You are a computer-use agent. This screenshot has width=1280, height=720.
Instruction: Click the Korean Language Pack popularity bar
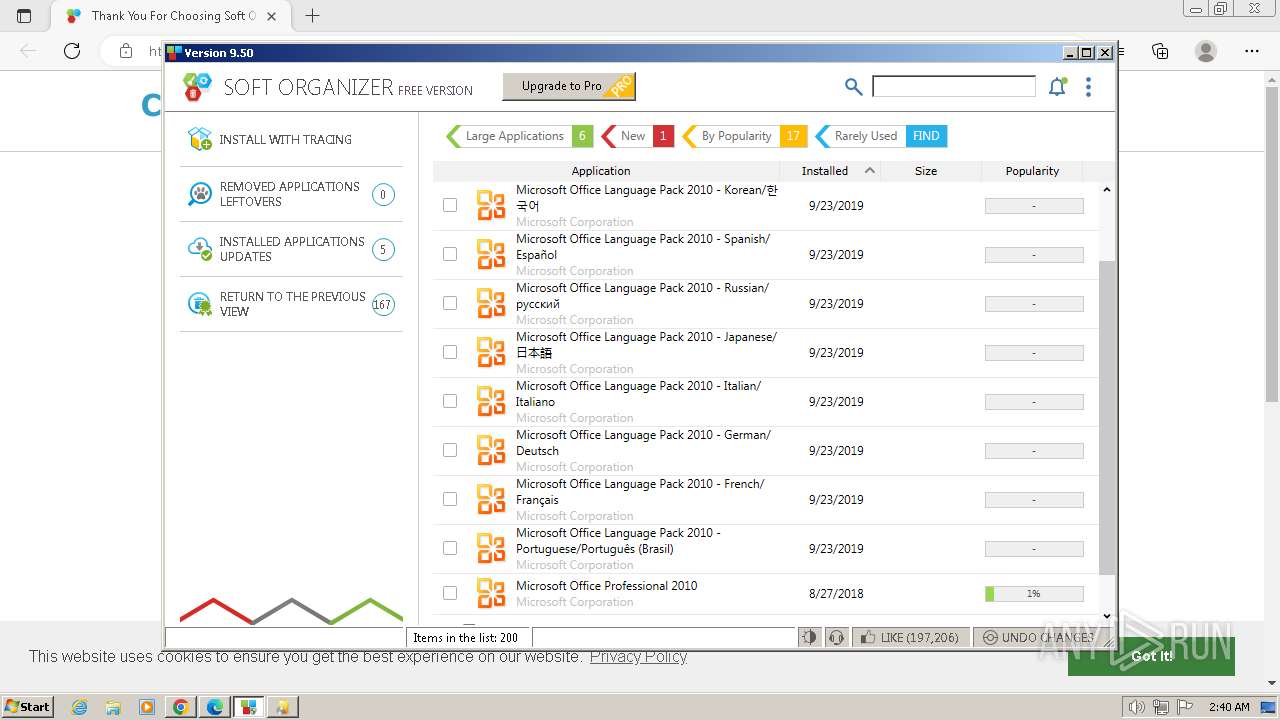[x=1034, y=205]
